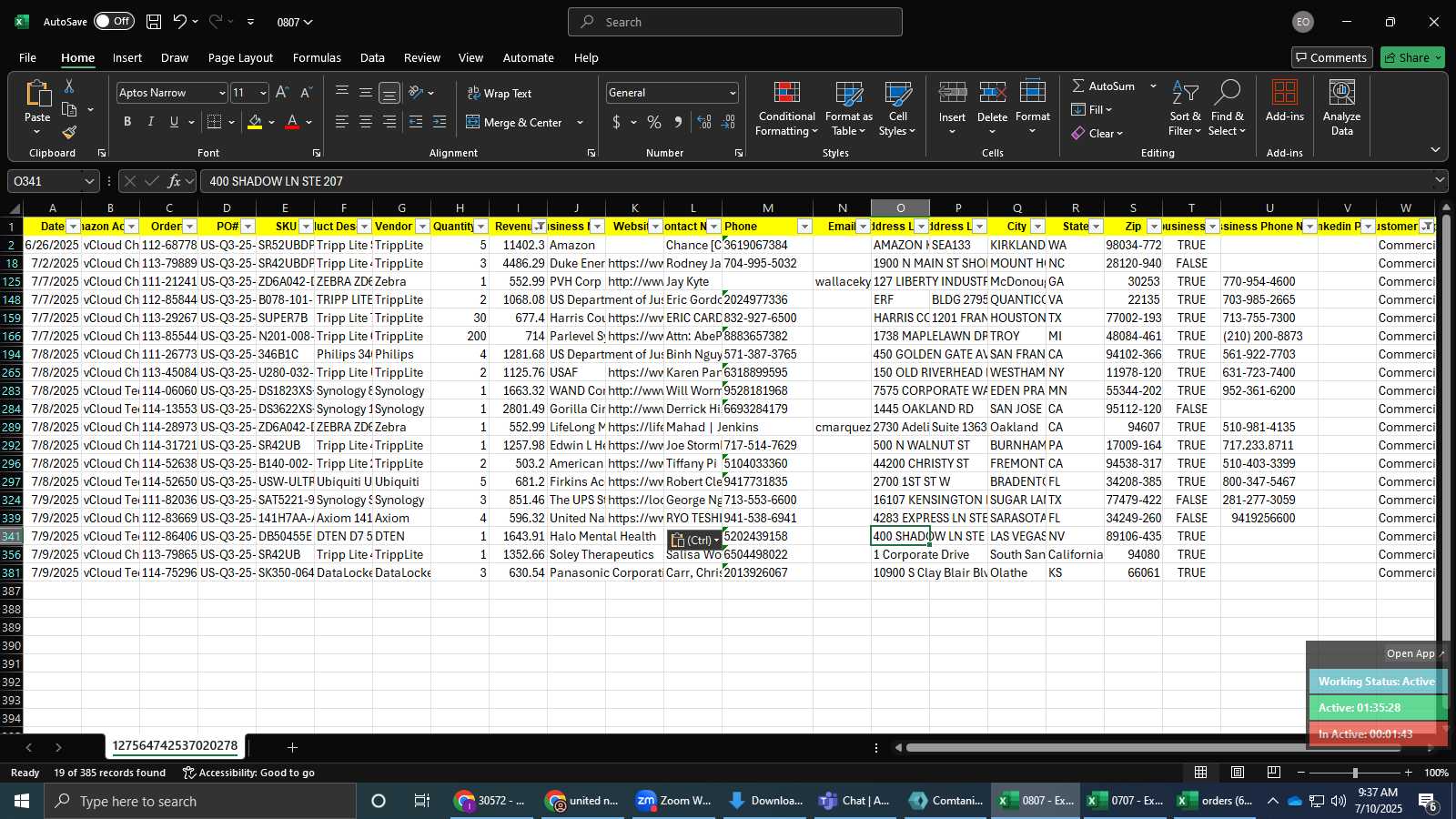Increase font size icon

tap(282, 93)
